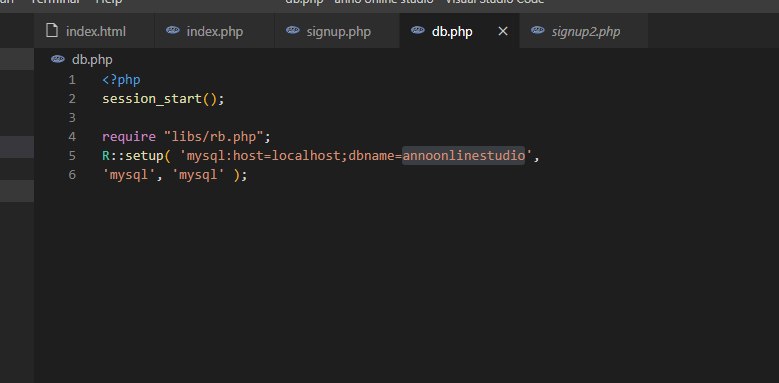779x383 pixels.
Task: Click line number 4 in the gutter
Action: (x=73, y=137)
